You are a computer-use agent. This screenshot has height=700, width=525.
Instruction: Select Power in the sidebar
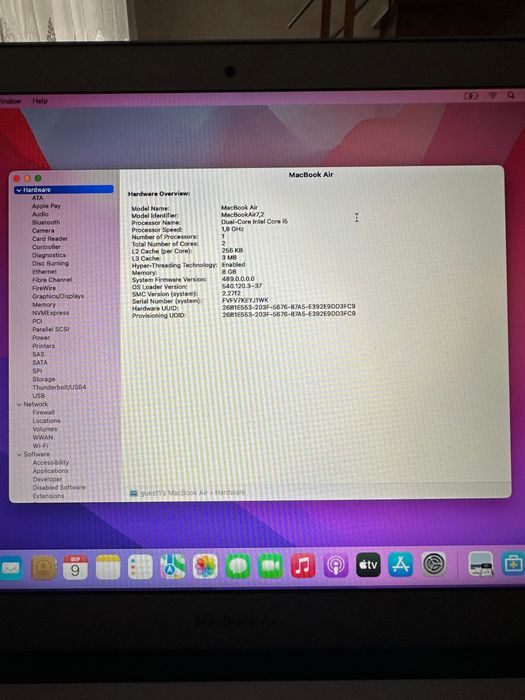pos(41,338)
